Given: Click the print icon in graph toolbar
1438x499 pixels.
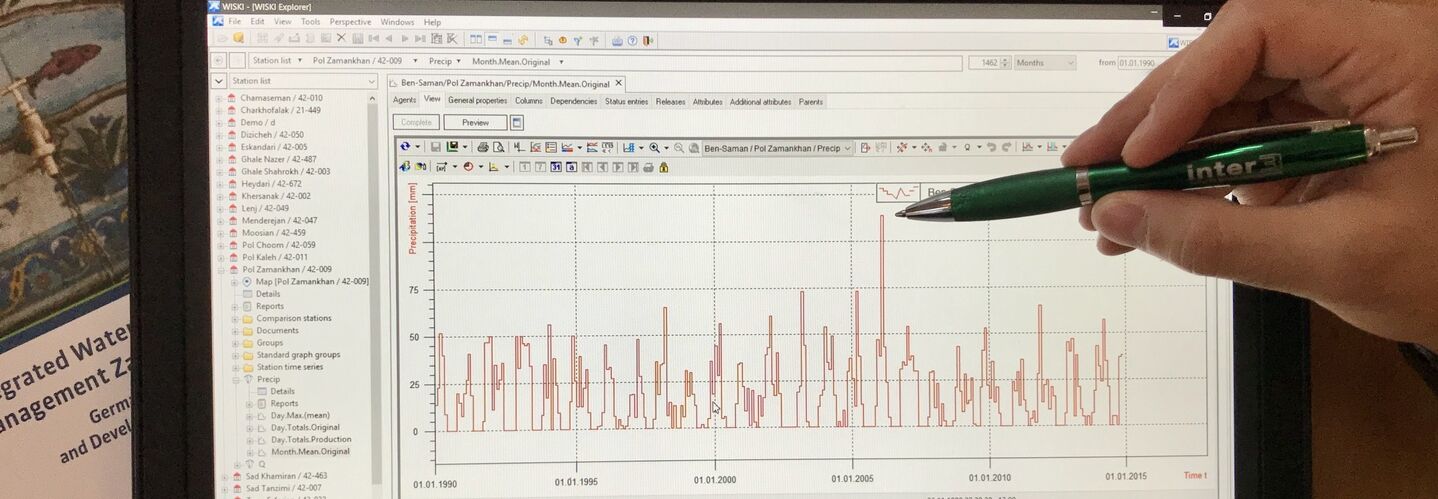Looking at the screenshot, I should [483, 148].
